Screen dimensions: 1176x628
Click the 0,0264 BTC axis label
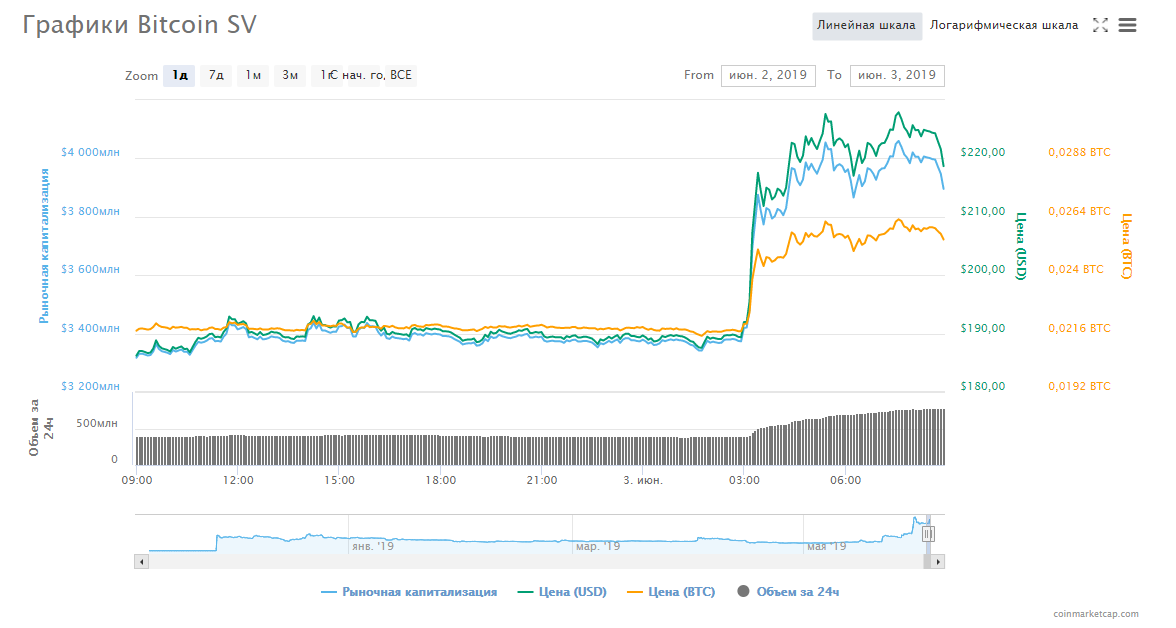pos(1079,211)
